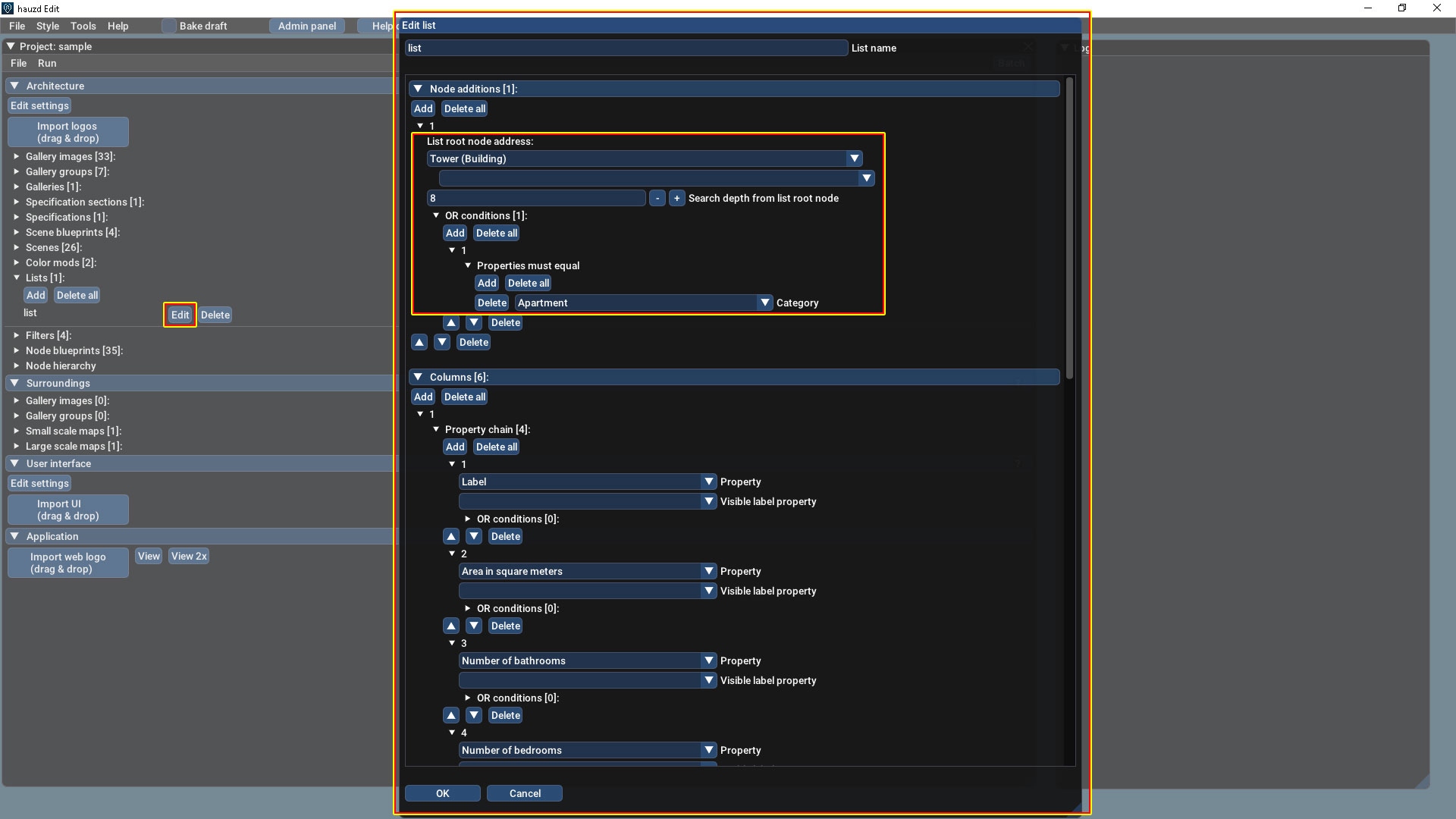Click plus stepper for search depth
Image resolution: width=1456 pixels, height=819 pixels.
676,198
